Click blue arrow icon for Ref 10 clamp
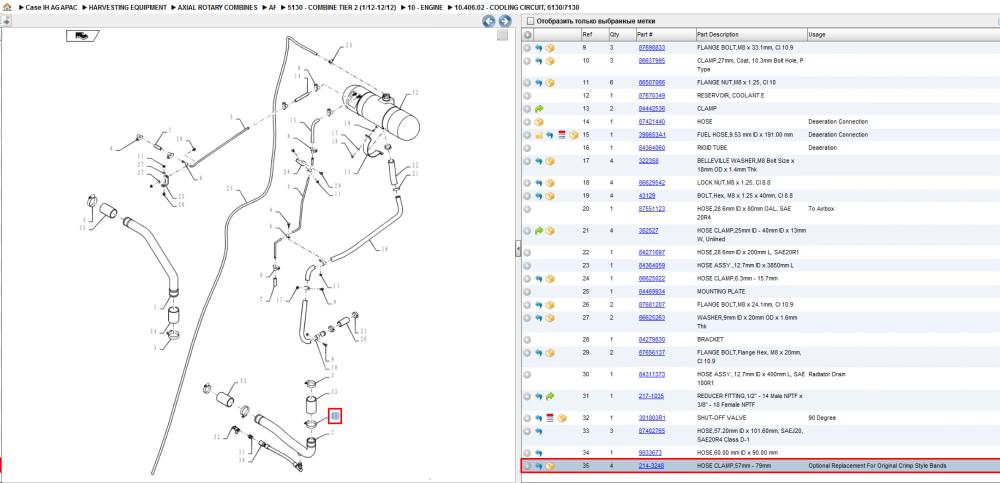 click(x=538, y=61)
